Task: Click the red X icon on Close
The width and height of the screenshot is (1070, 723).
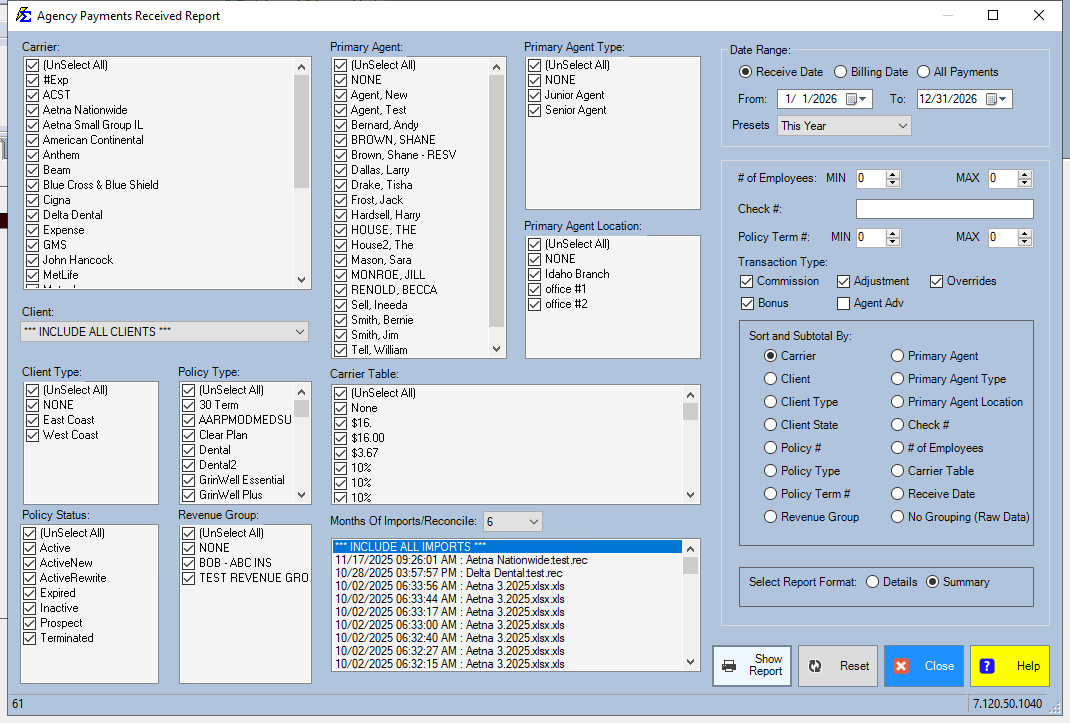Action: [x=901, y=666]
